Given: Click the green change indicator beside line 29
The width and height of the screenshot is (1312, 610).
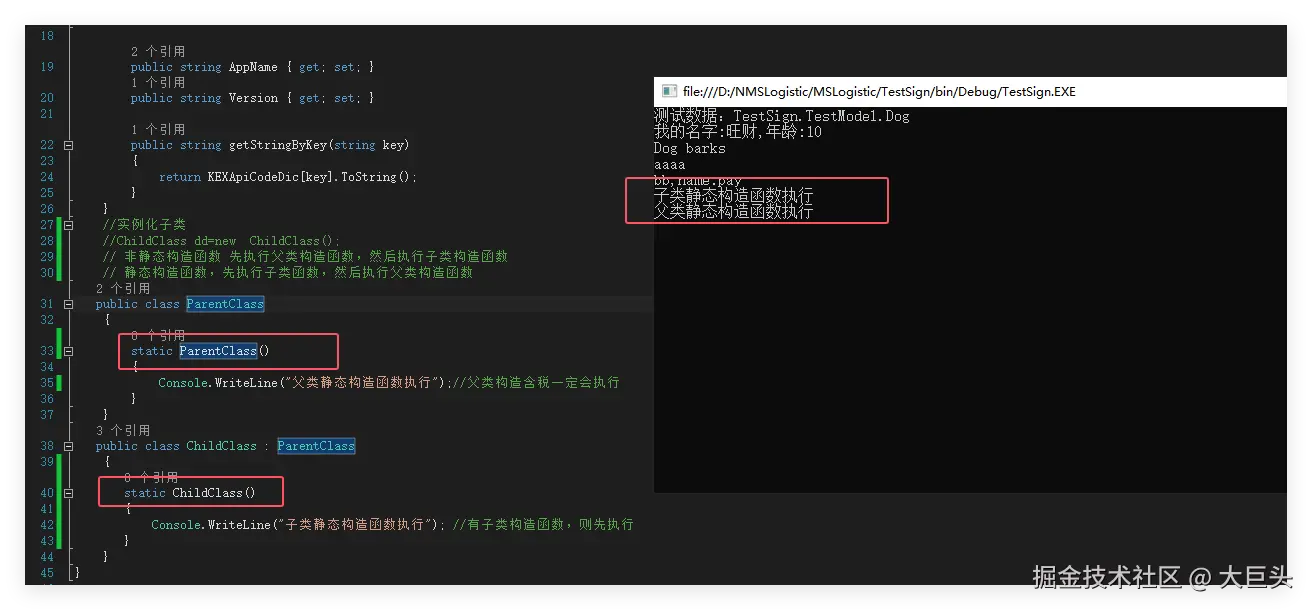Looking at the screenshot, I should point(58,256).
